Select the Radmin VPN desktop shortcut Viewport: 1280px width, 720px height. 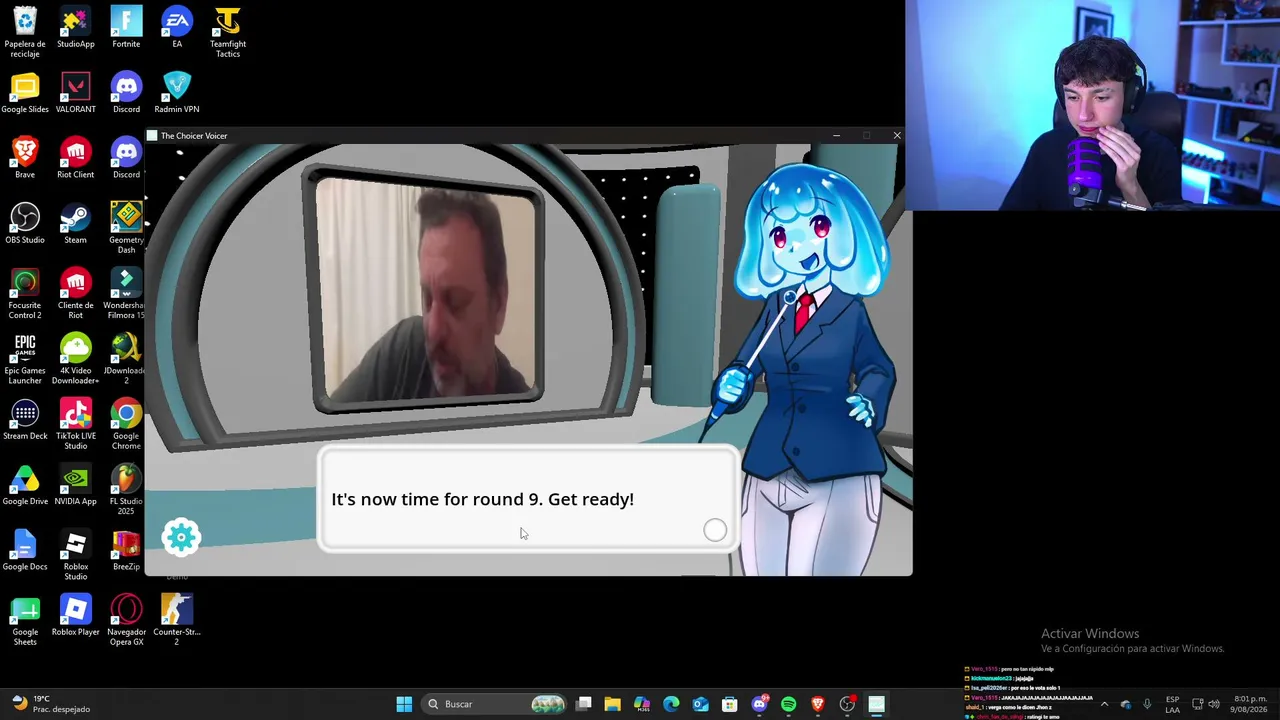(177, 93)
